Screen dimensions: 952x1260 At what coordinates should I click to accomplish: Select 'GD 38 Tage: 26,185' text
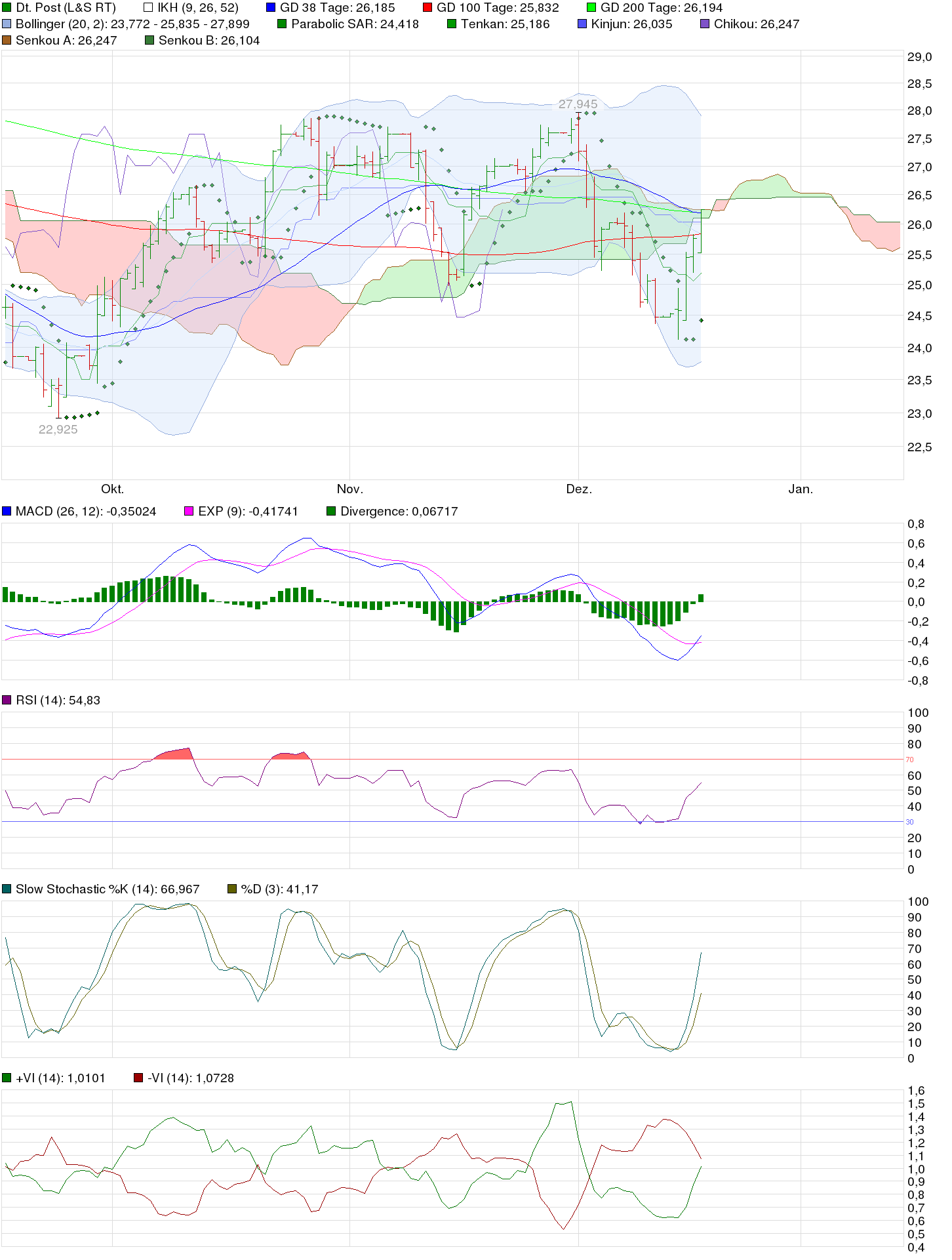click(338, 8)
